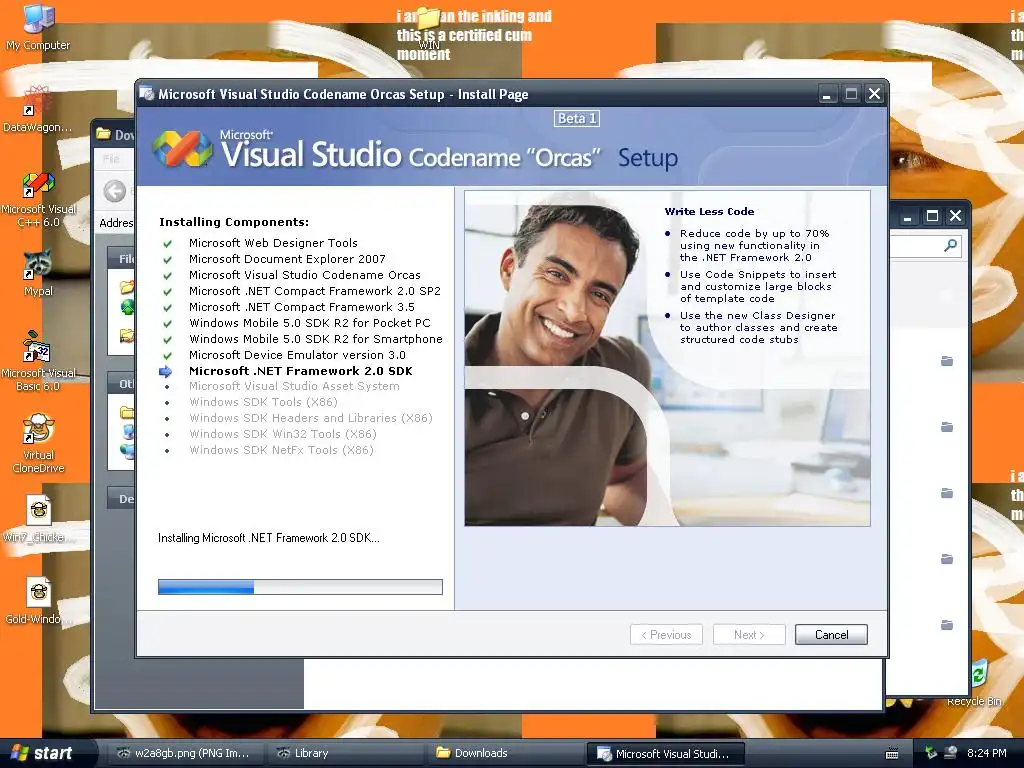
Task: Click Windows Mobile 5.0 SDK R2 for Pocket PC
Action: (x=310, y=323)
